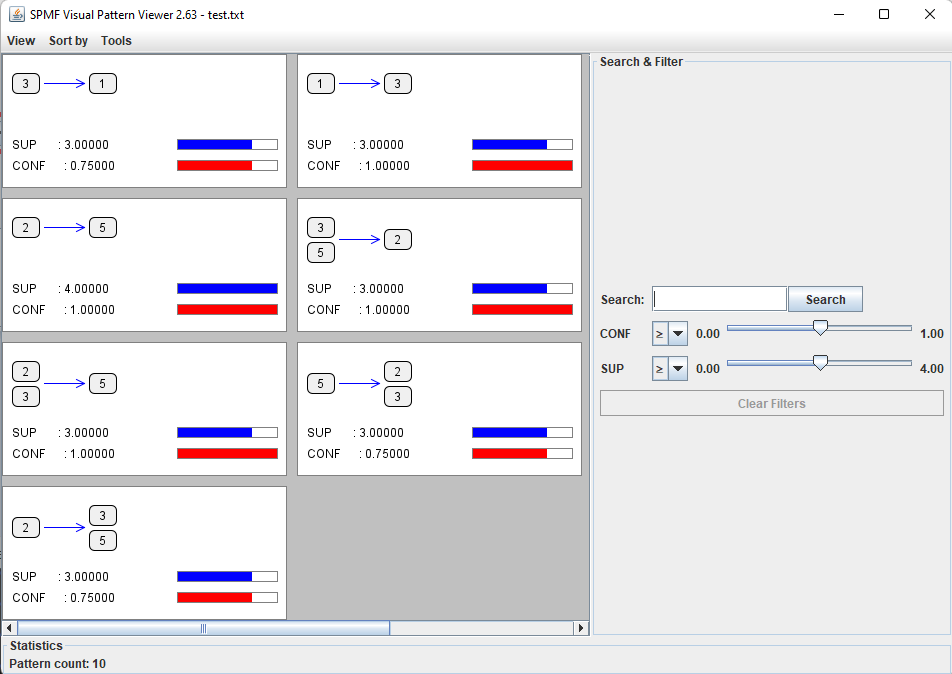Expand the SUP comparison operator dropdown
The image size is (952, 674).
(x=678, y=369)
